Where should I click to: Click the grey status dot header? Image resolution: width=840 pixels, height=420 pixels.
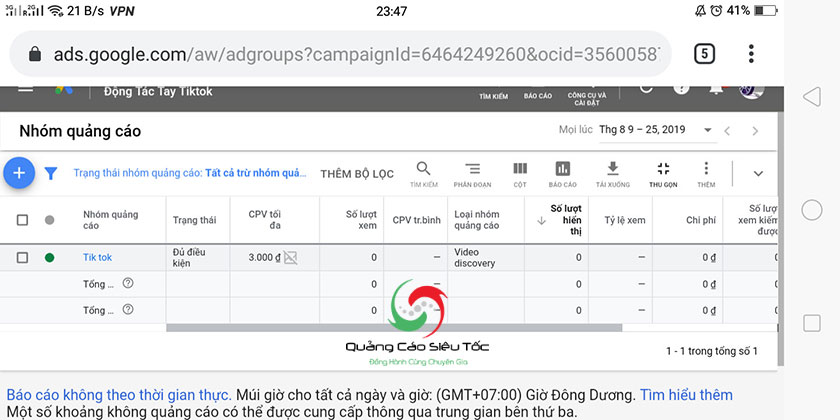49,220
